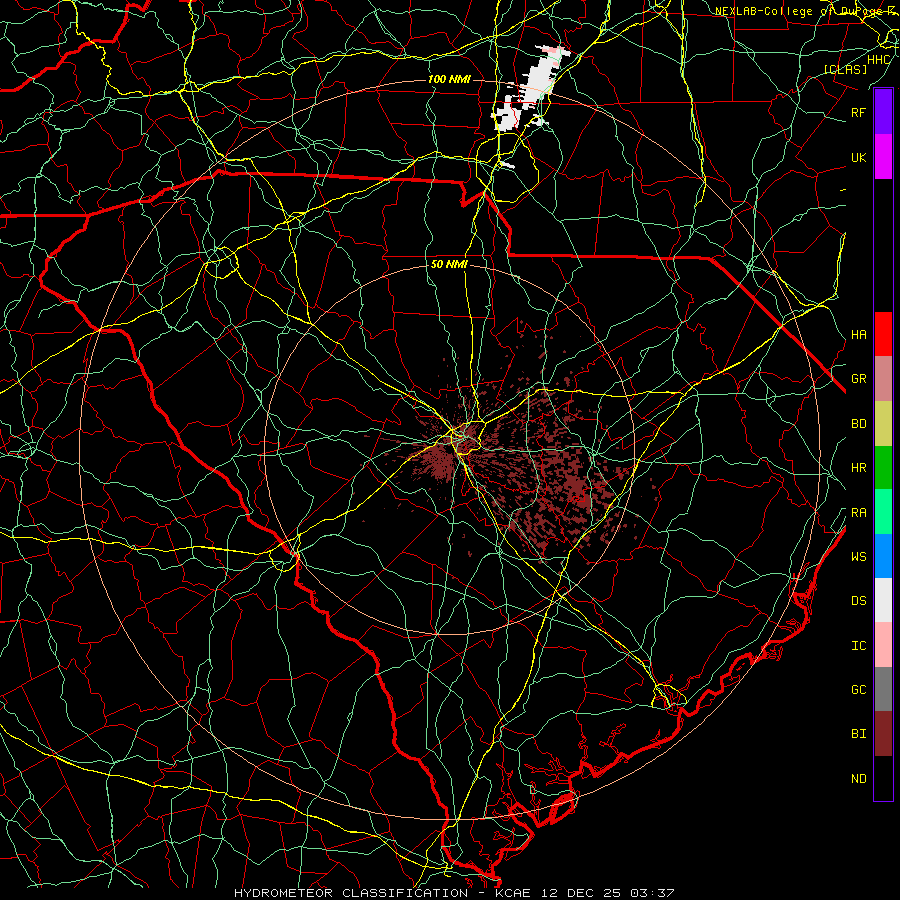
Task: Click the 100 NMI range ring label
Action: pos(449,79)
